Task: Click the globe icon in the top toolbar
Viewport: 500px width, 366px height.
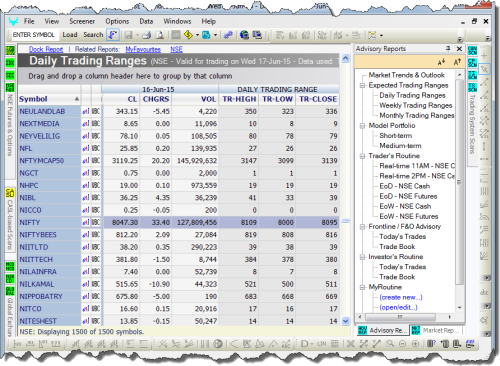Action: coord(244,35)
